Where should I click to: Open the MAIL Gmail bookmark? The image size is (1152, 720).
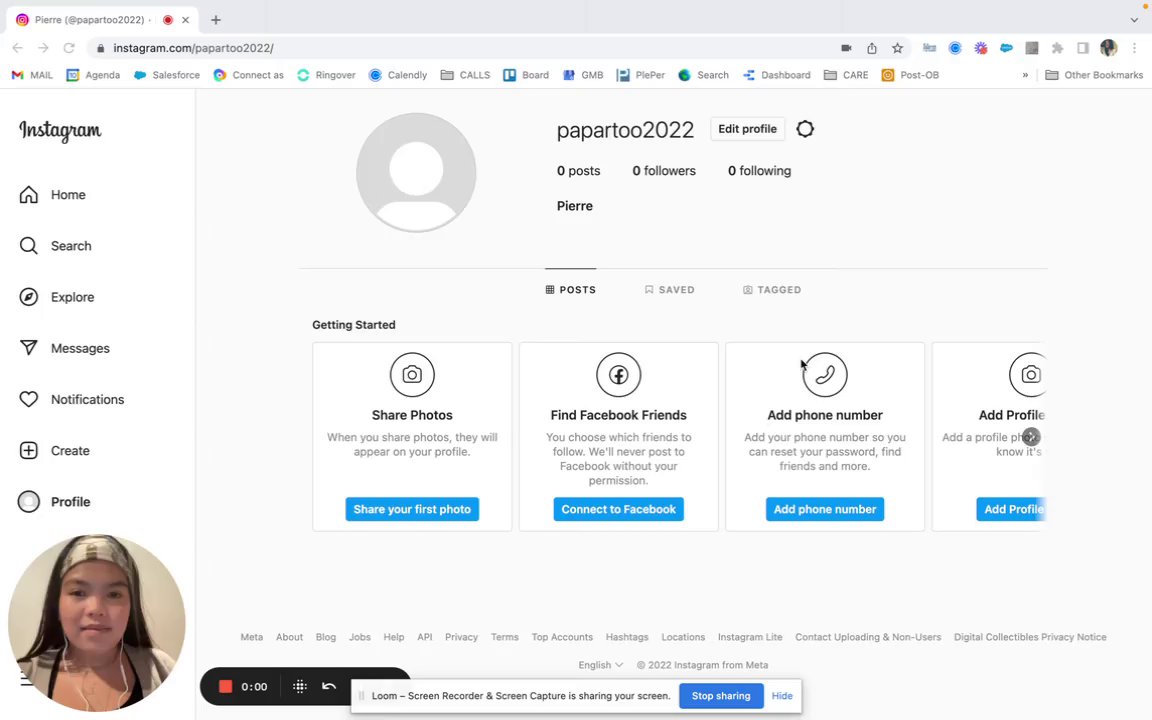(32, 75)
